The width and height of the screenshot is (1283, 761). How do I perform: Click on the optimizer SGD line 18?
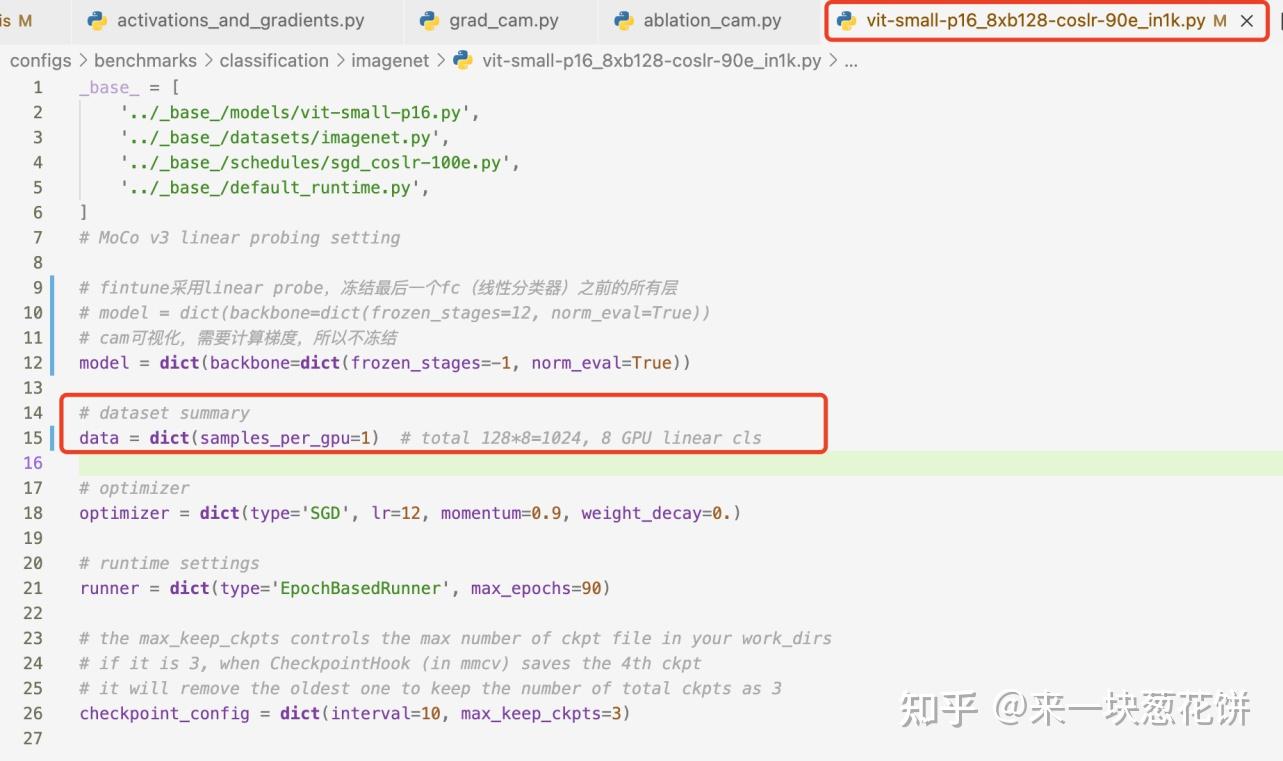click(x=410, y=513)
